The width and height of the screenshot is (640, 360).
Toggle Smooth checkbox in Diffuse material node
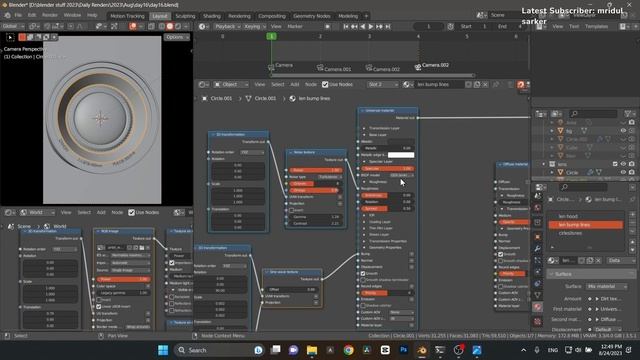tap(500, 254)
